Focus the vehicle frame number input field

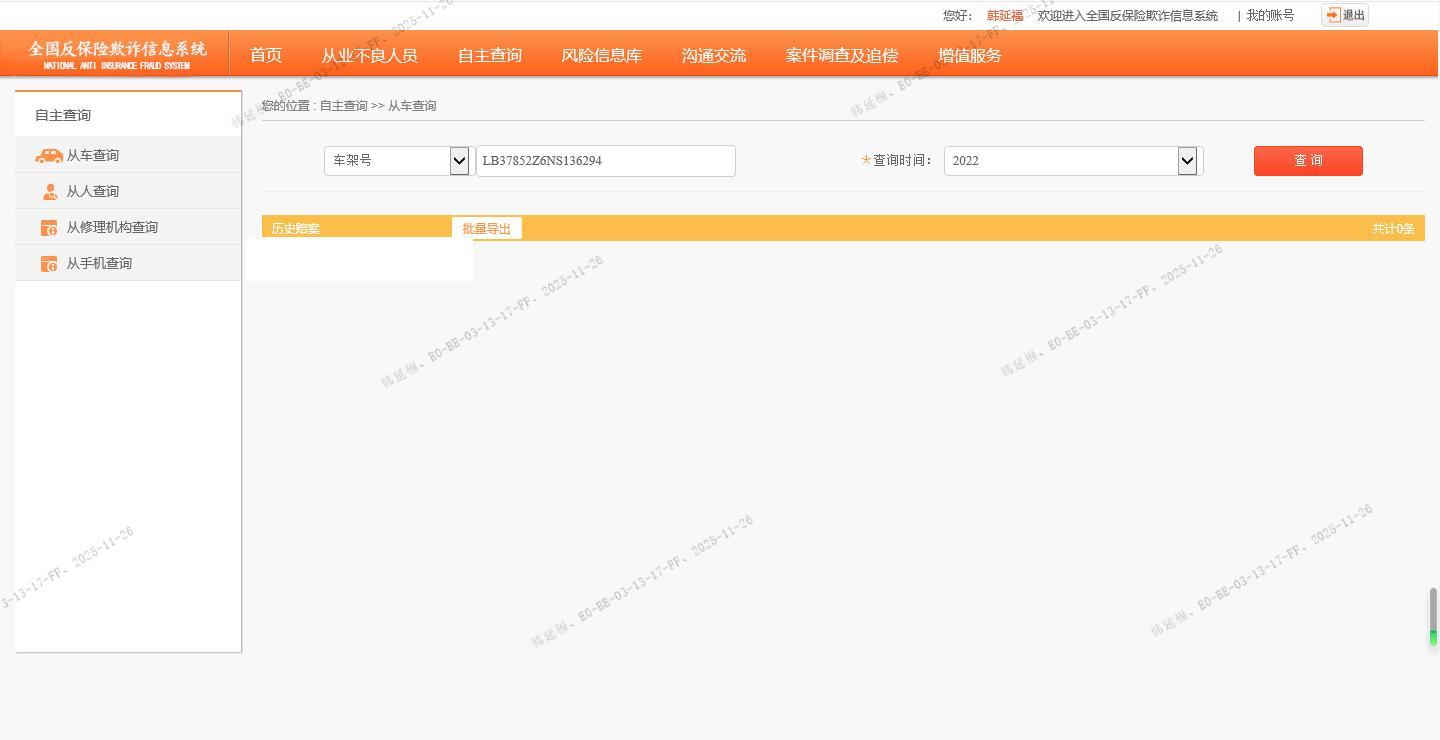(x=605, y=161)
